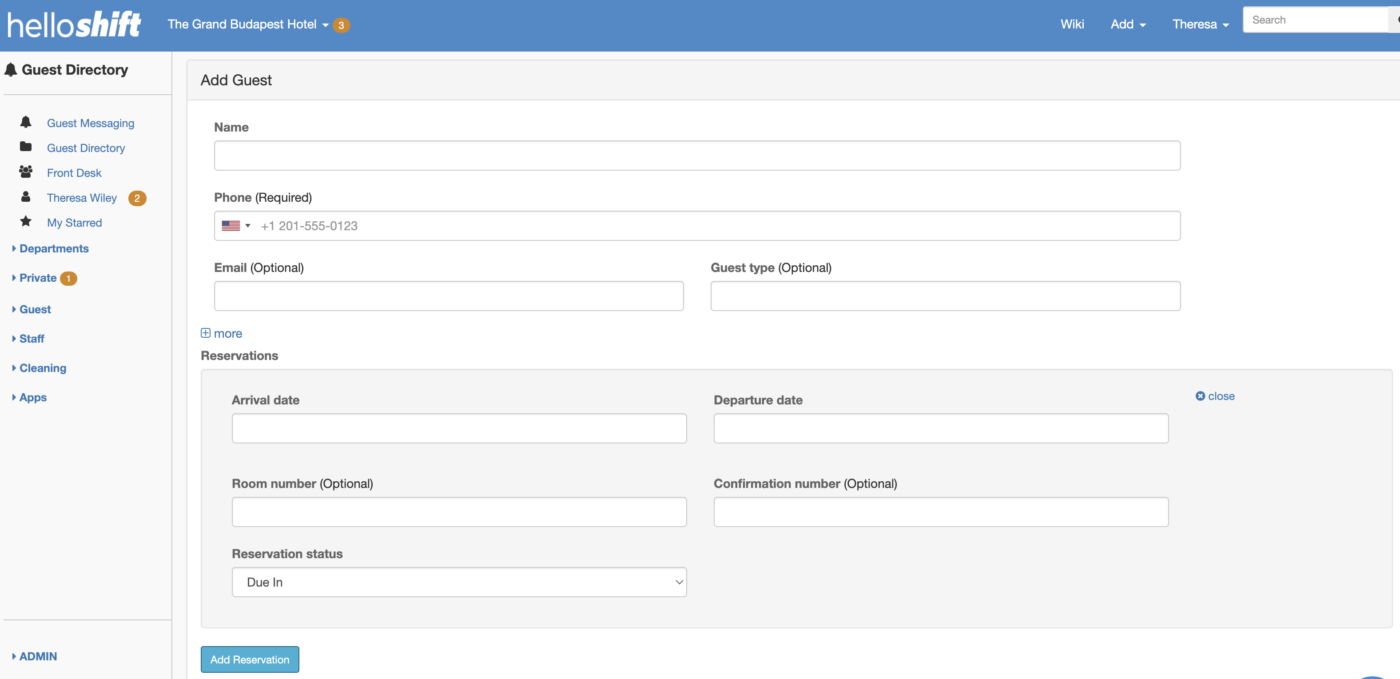The width and height of the screenshot is (1400, 679).
Task: Click the orange 1 badge next to Private
Action: pyautogui.click(x=68, y=278)
